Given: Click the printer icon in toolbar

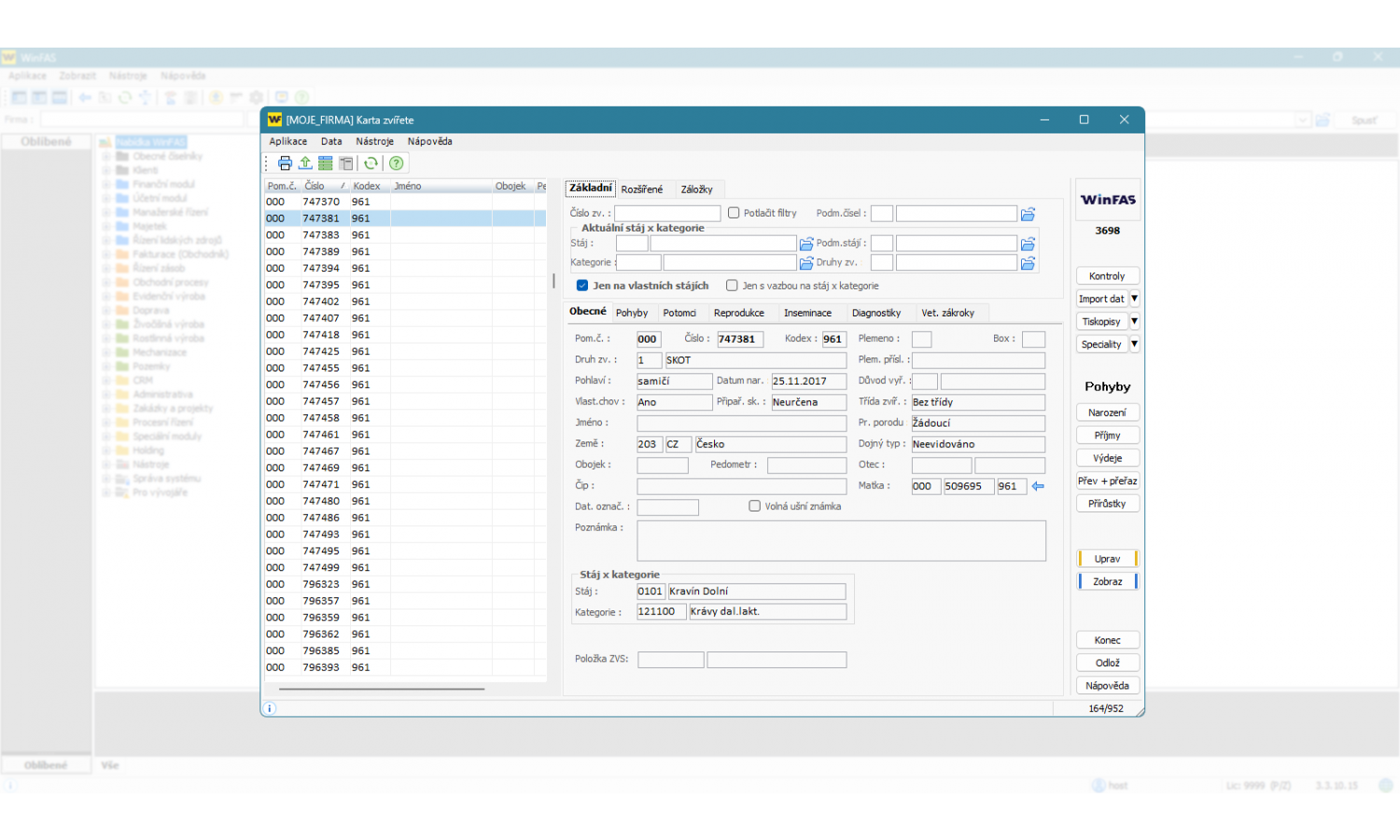Looking at the screenshot, I should (285, 163).
